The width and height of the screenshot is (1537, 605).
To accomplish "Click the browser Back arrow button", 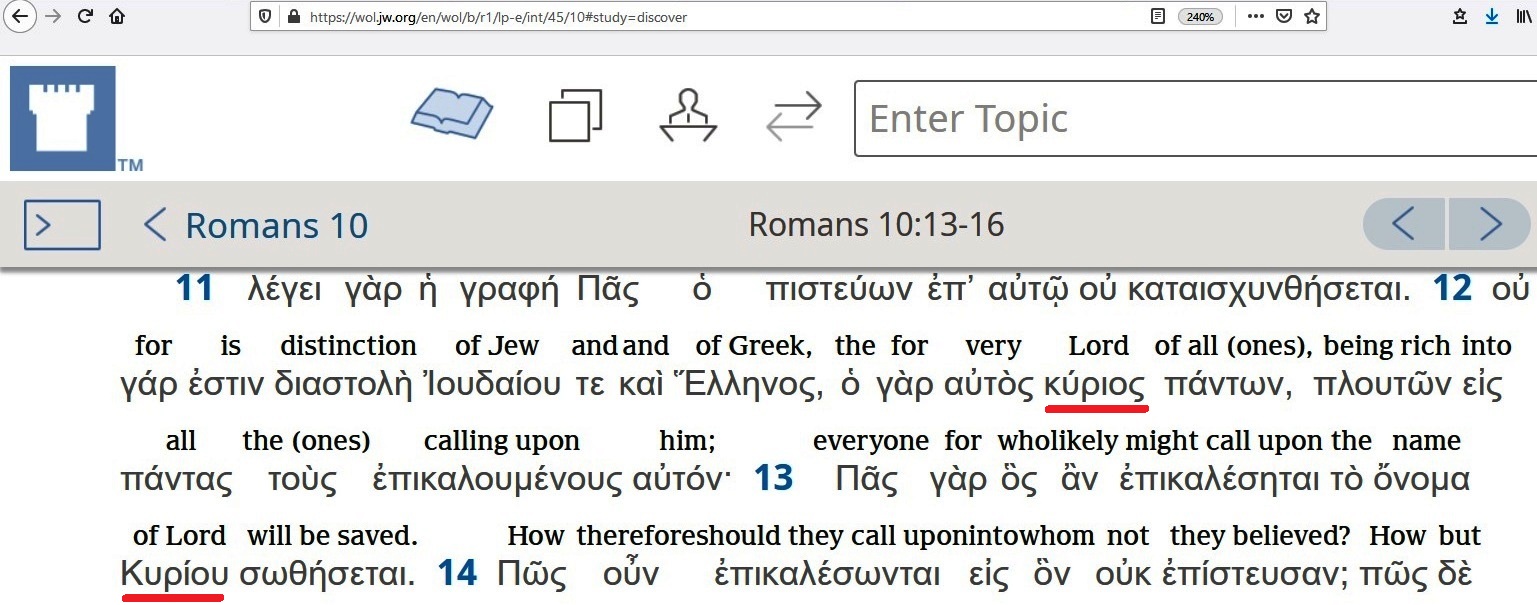I will pos(19,17).
